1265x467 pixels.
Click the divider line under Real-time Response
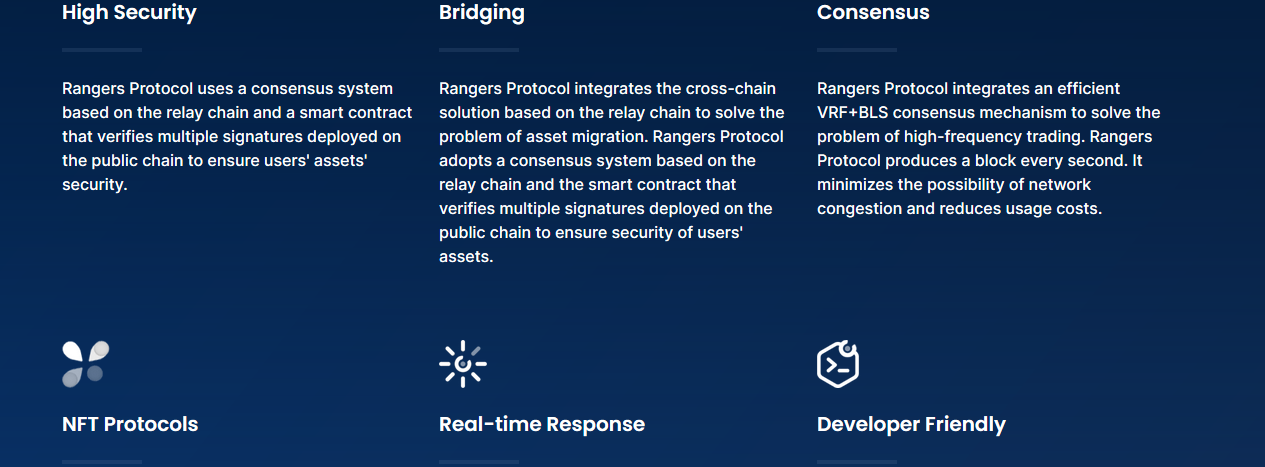pos(479,462)
